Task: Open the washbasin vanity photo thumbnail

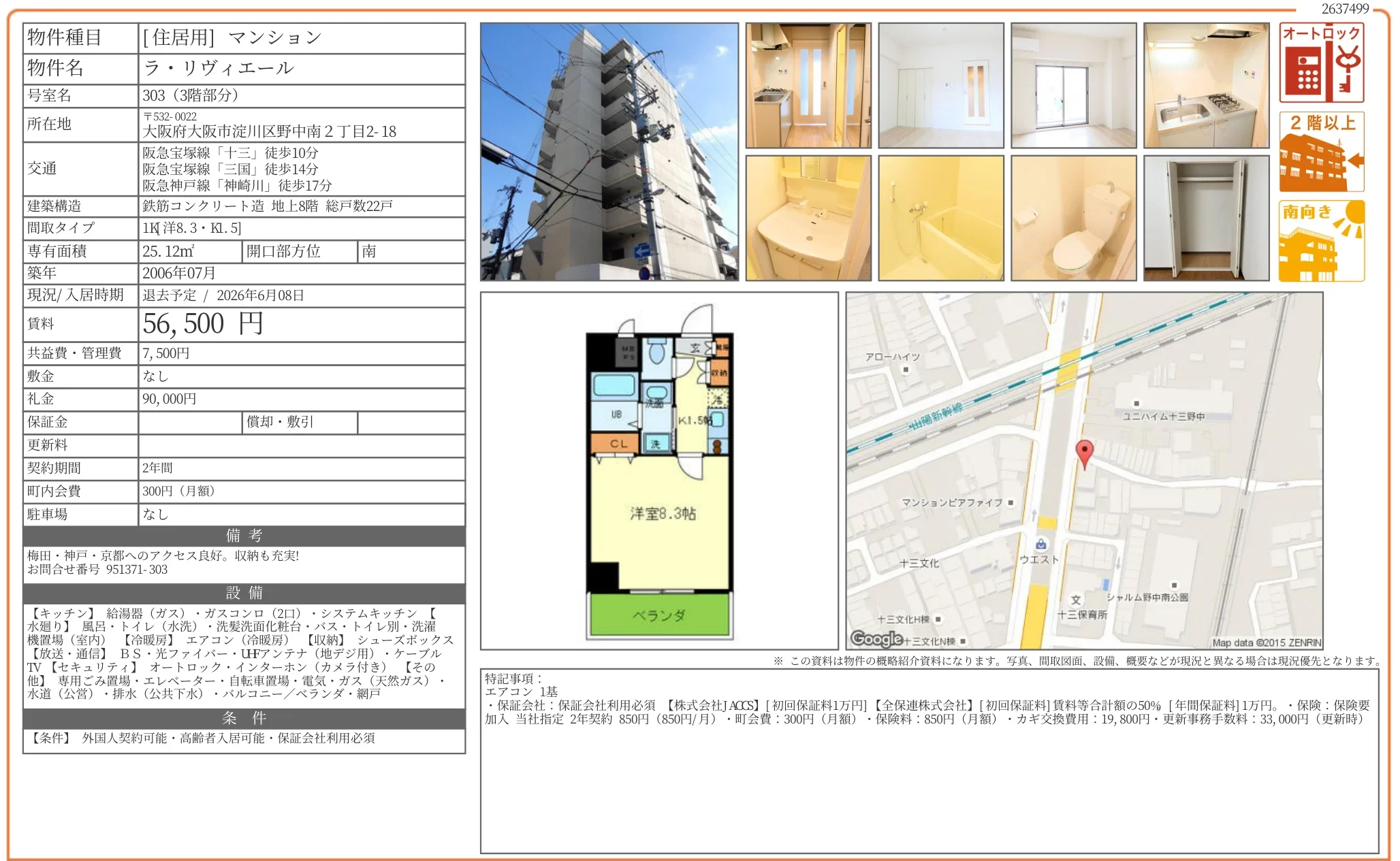Action: click(808, 218)
